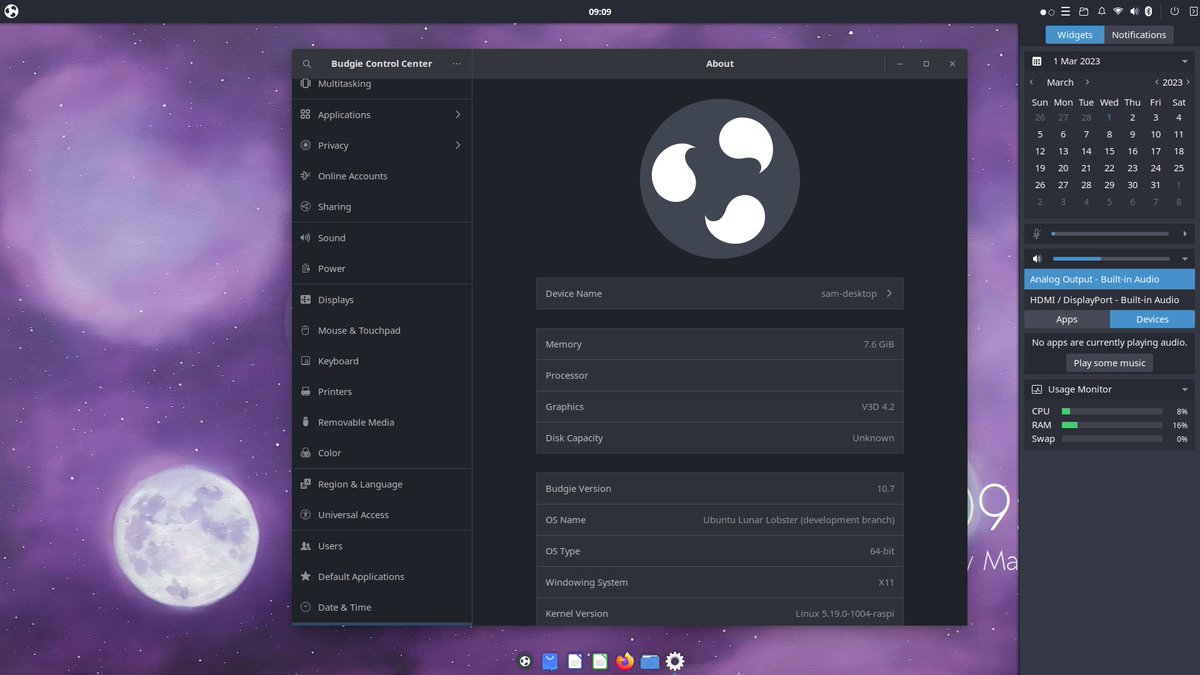The height and width of the screenshot is (675, 1200).
Task: Select HDMI / DisplayPort - Built-in Audio
Action: (1110, 300)
